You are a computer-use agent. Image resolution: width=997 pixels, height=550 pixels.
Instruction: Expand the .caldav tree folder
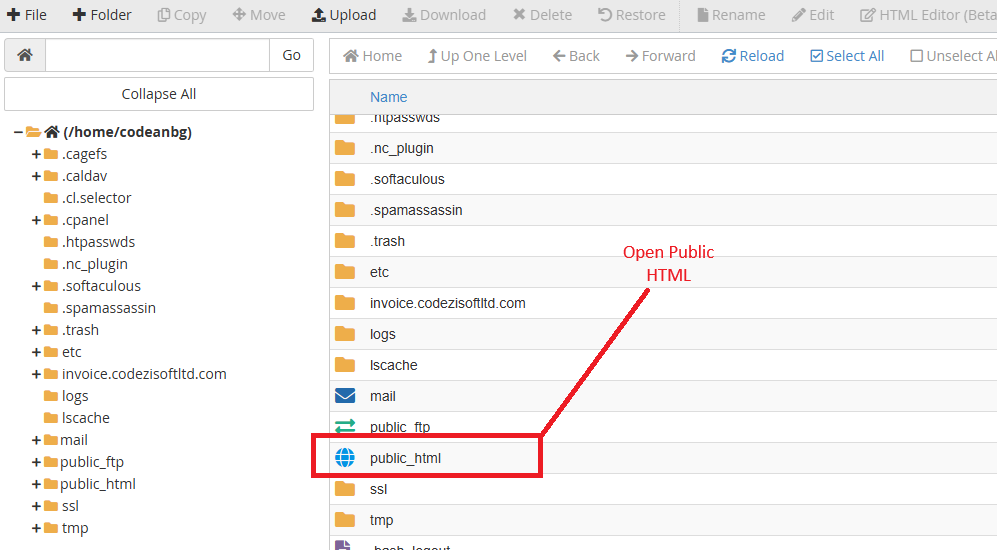(x=36, y=176)
